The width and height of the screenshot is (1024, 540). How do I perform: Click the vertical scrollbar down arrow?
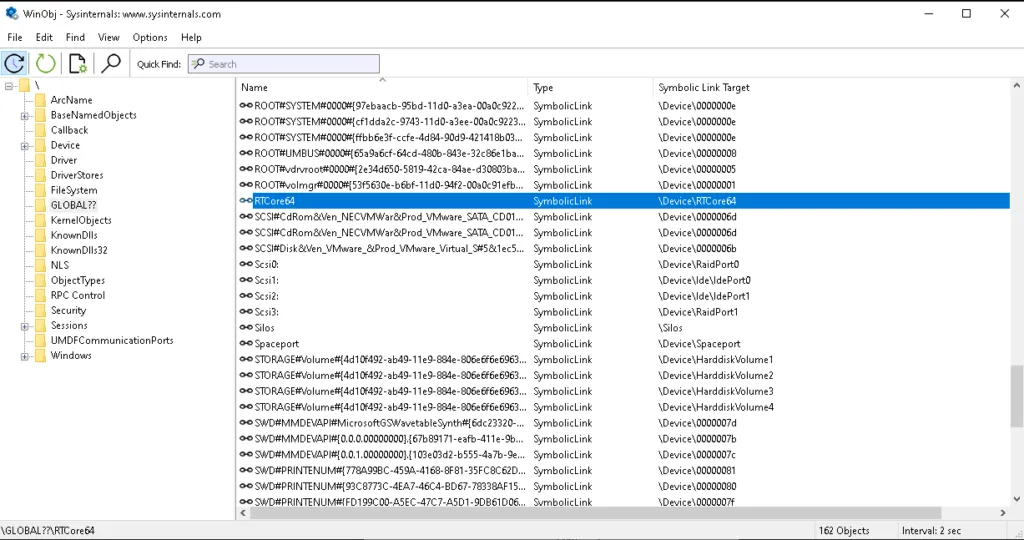point(1016,500)
